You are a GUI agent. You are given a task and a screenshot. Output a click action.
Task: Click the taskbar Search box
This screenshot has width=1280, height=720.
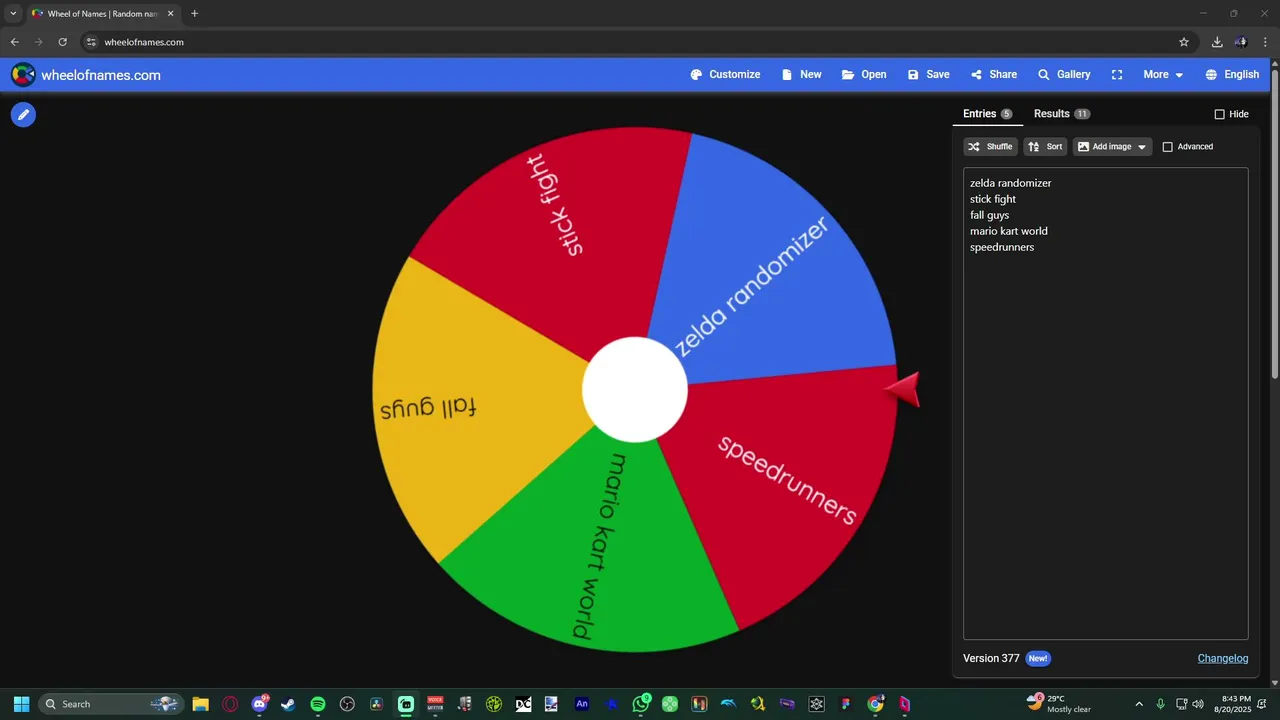(x=111, y=704)
